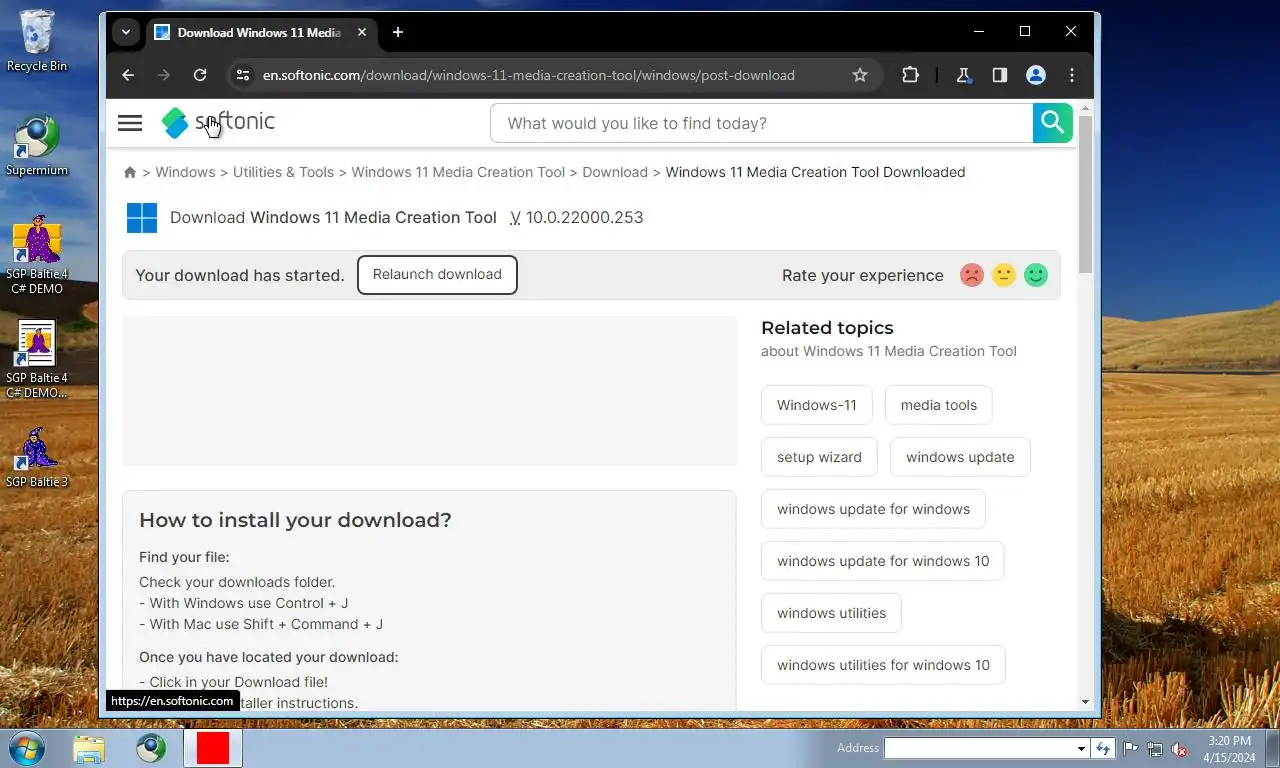Open the browser profile avatar
This screenshot has width=1280, height=768.
1036,75
